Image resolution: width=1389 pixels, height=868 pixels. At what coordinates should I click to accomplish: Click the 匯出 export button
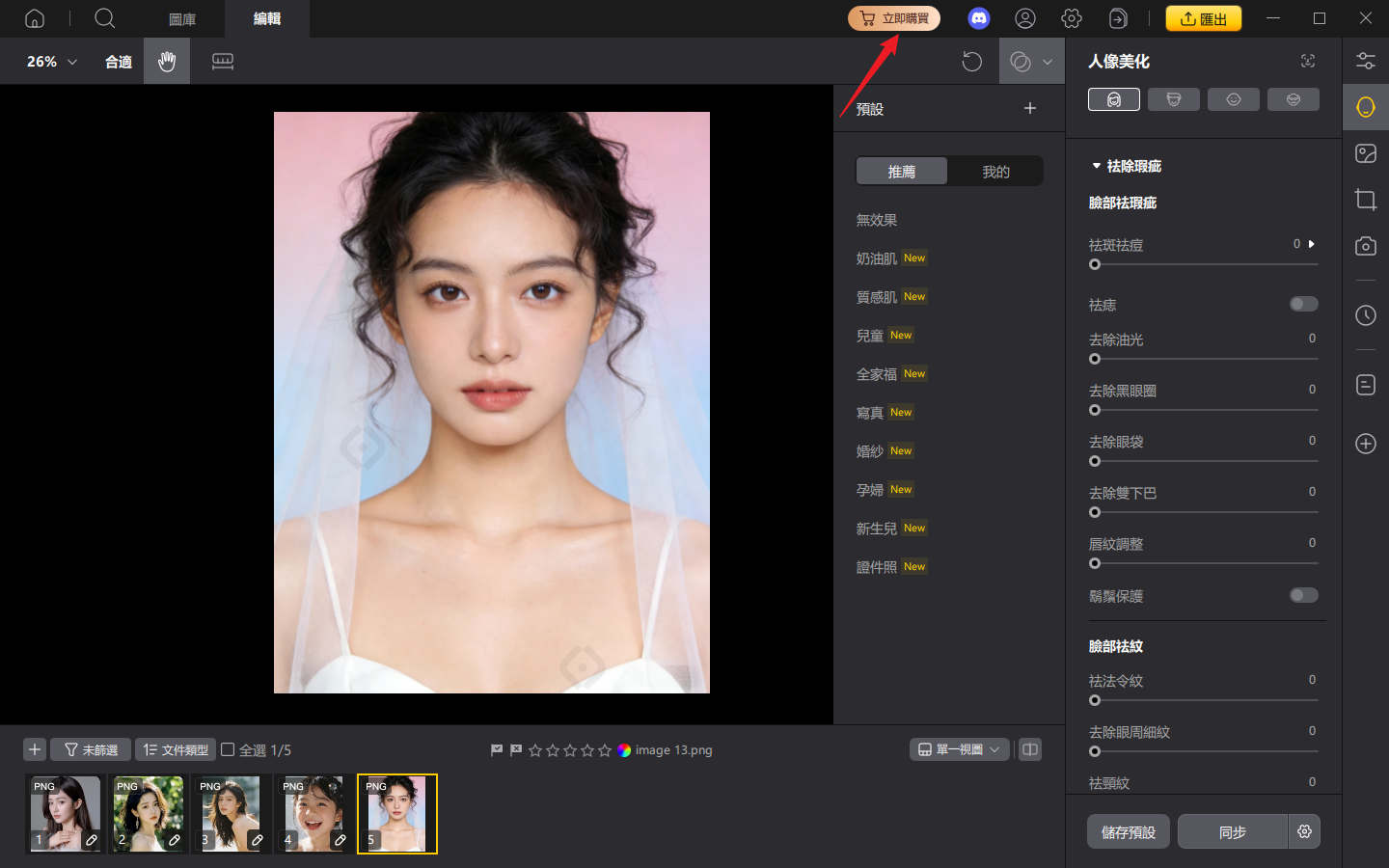[1203, 18]
